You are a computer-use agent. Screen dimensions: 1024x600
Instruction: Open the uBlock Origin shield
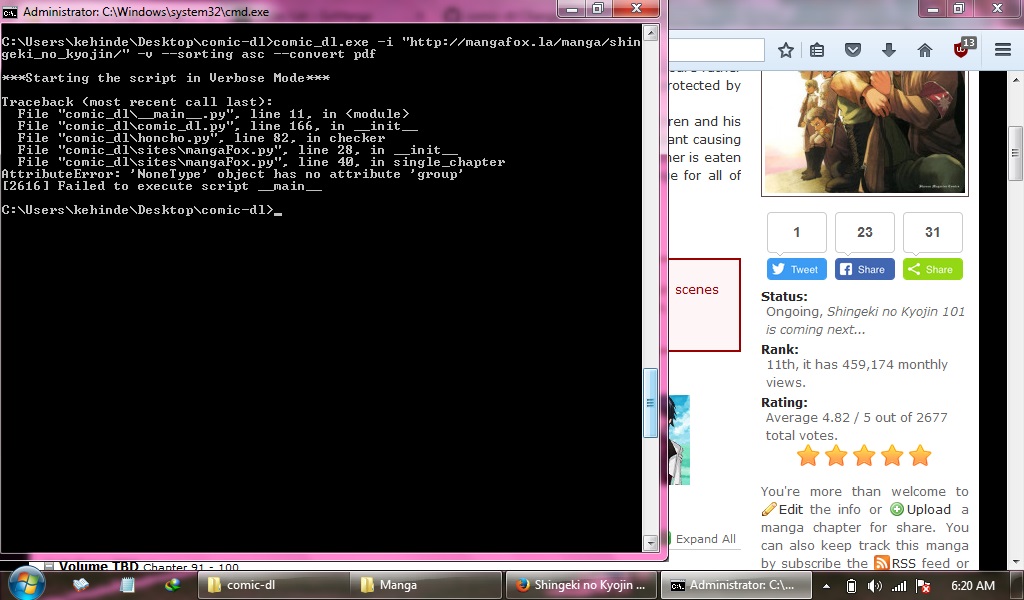960,49
